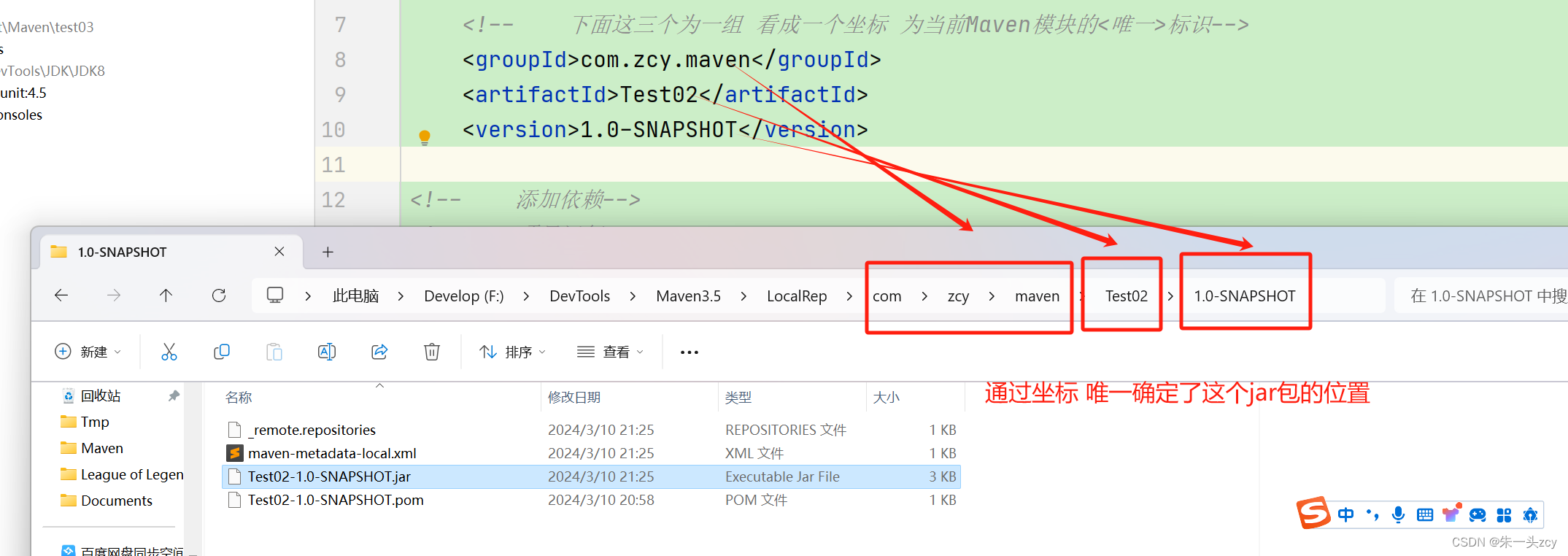1568x556 pixels.
Task: Go up one folder level
Action: [x=166, y=296]
